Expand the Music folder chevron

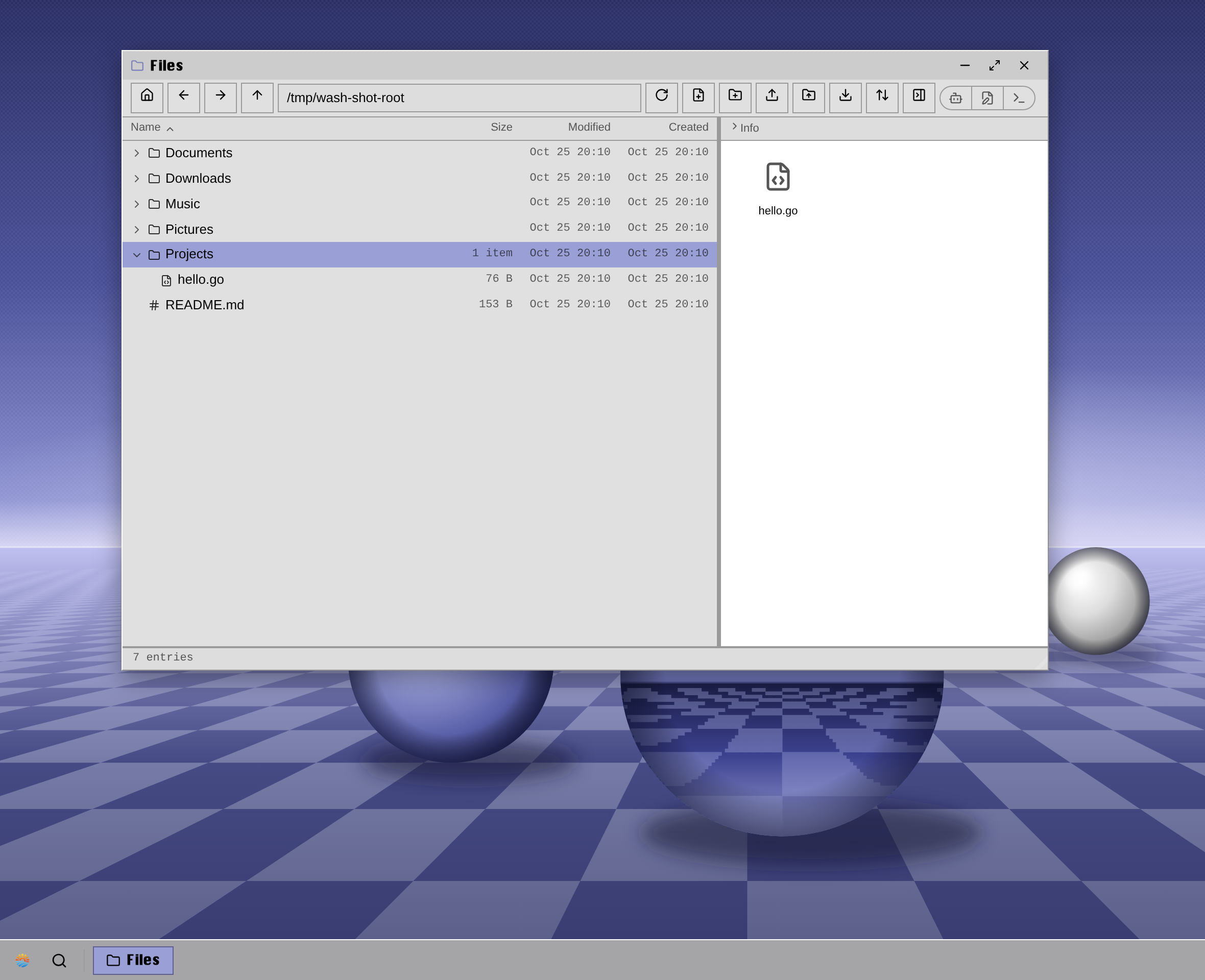click(137, 204)
